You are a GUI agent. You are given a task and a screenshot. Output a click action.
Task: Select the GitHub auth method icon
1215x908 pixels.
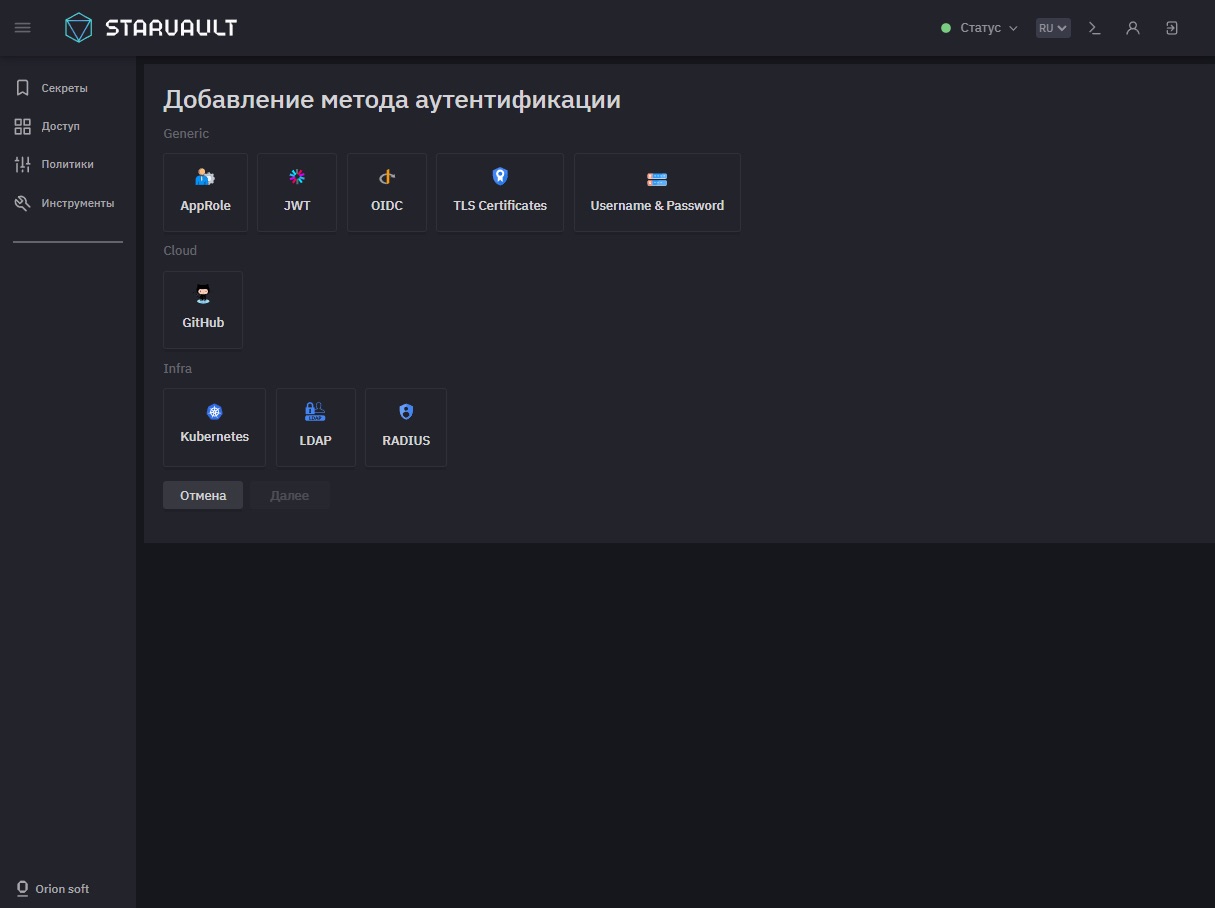coord(203,294)
